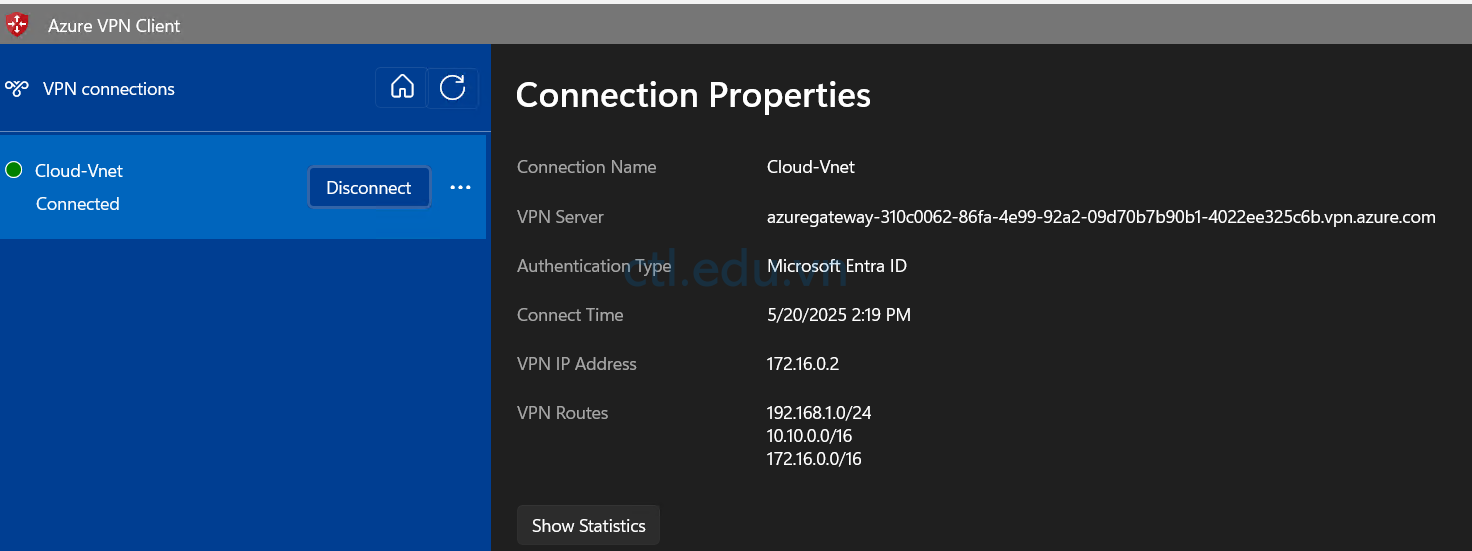The width and height of the screenshot is (1472, 551).
Task: Click the Connection Name label
Action: 587,167
